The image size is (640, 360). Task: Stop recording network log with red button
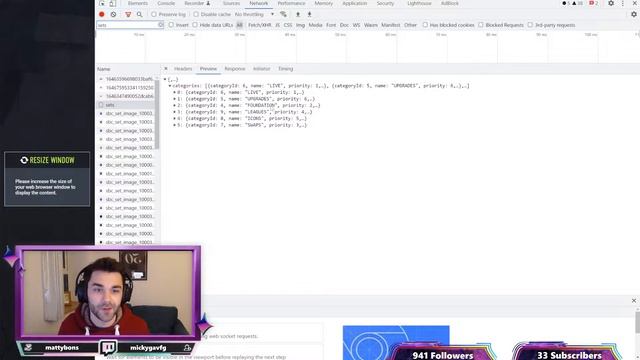102,14
